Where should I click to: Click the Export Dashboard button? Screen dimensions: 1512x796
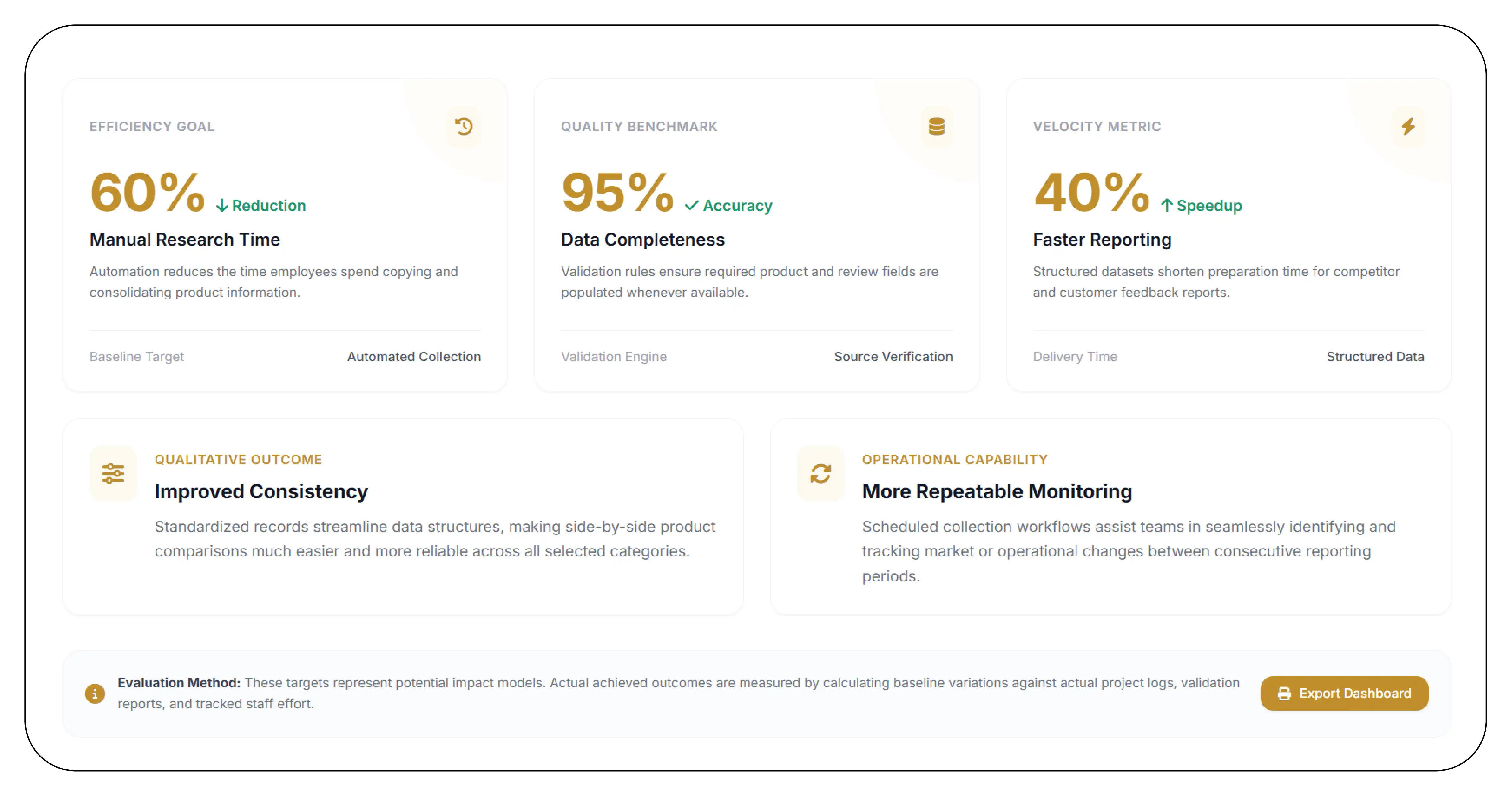click(1344, 693)
